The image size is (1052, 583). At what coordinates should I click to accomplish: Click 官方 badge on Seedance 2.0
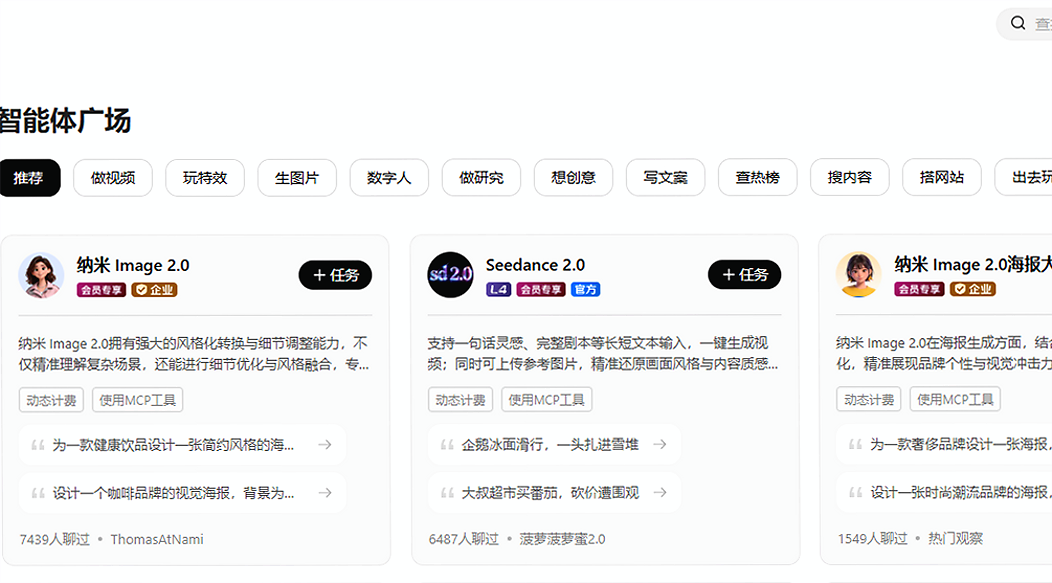click(x=586, y=289)
